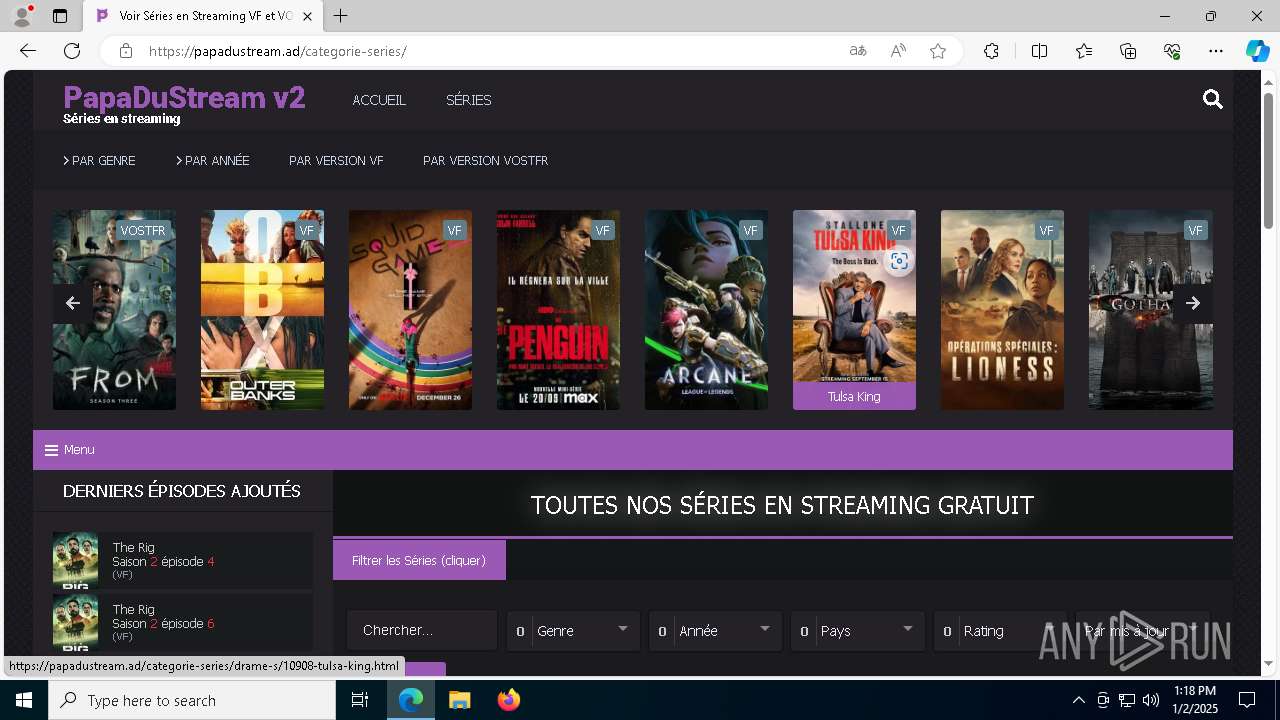Expand the PAR ANNÉE submenu
The height and width of the screenshot is (720, 1280).
213,160
